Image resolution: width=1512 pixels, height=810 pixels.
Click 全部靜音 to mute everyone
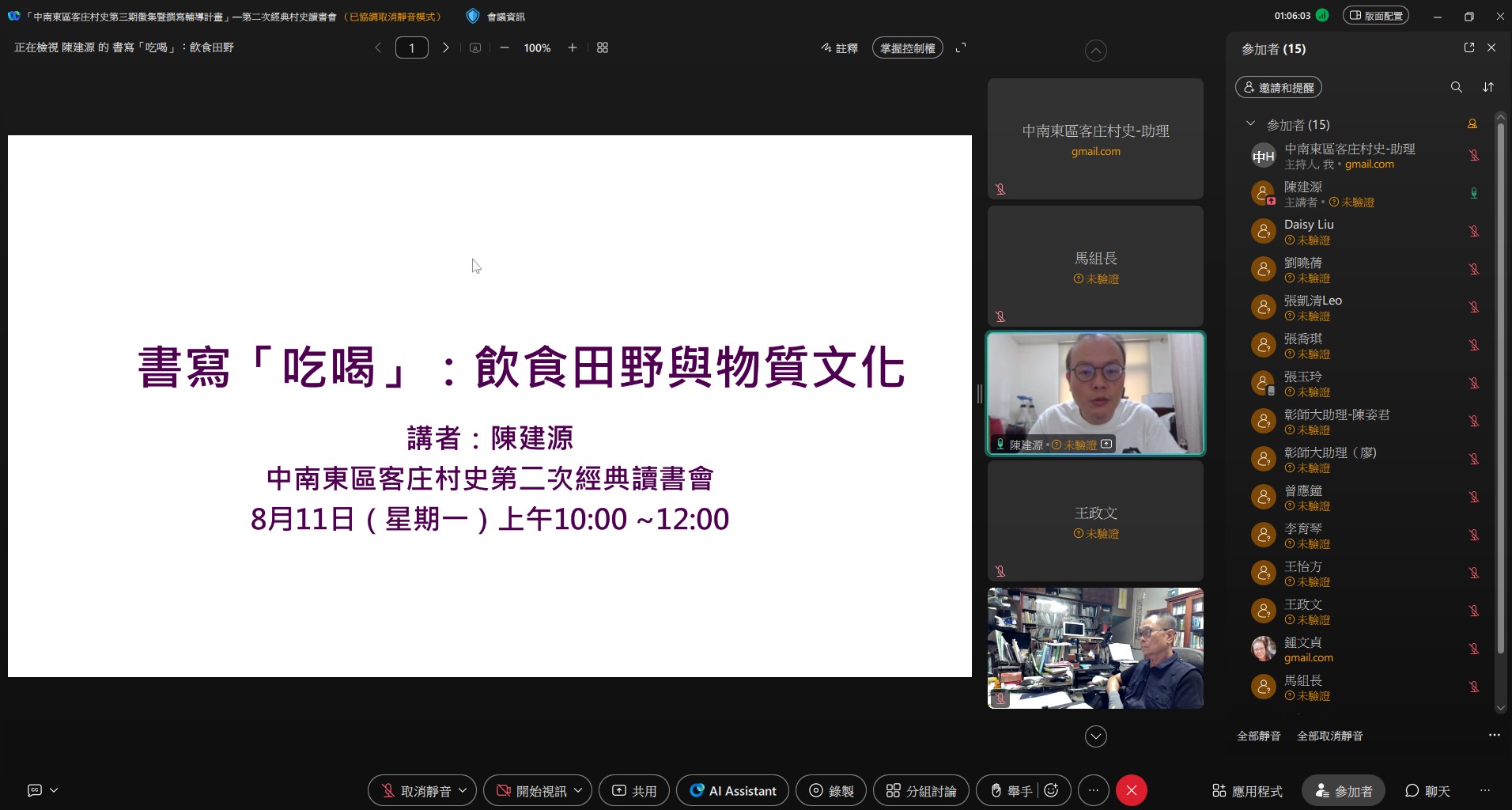(1257, 736)
